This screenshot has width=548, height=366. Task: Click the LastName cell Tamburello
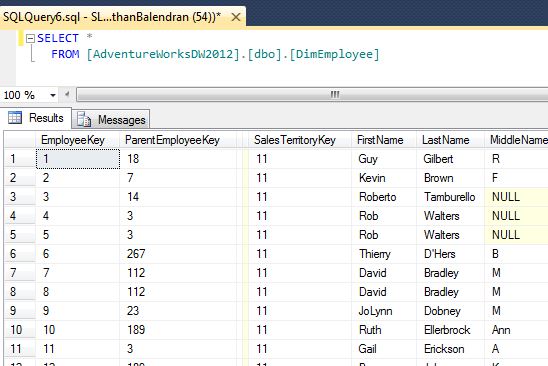pos(450,197)
